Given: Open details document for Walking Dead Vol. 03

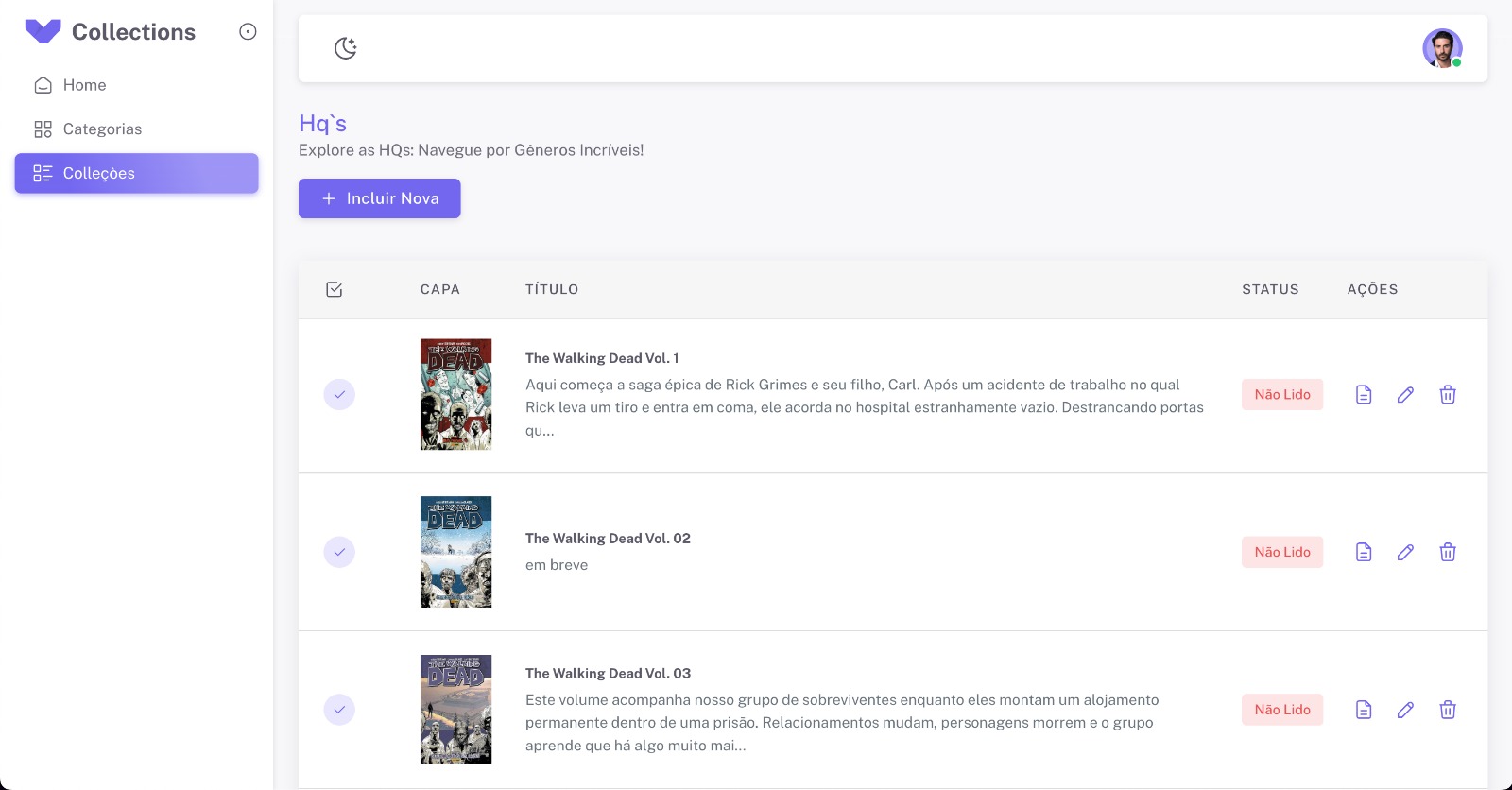Looking at the screenshot, I should coord(1364,710).
